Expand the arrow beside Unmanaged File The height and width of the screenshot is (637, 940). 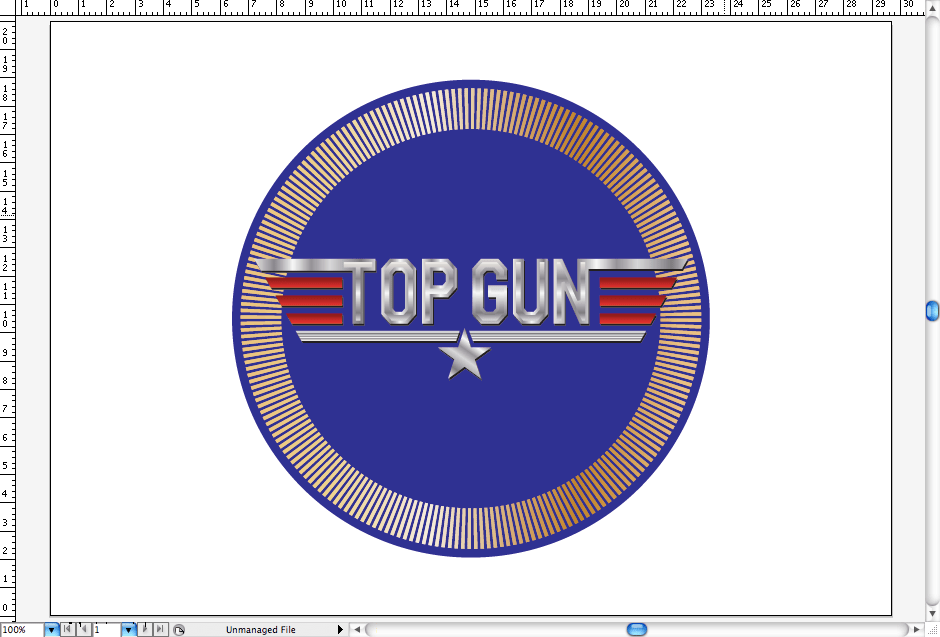pyautogui.click(x=341, y=629)
